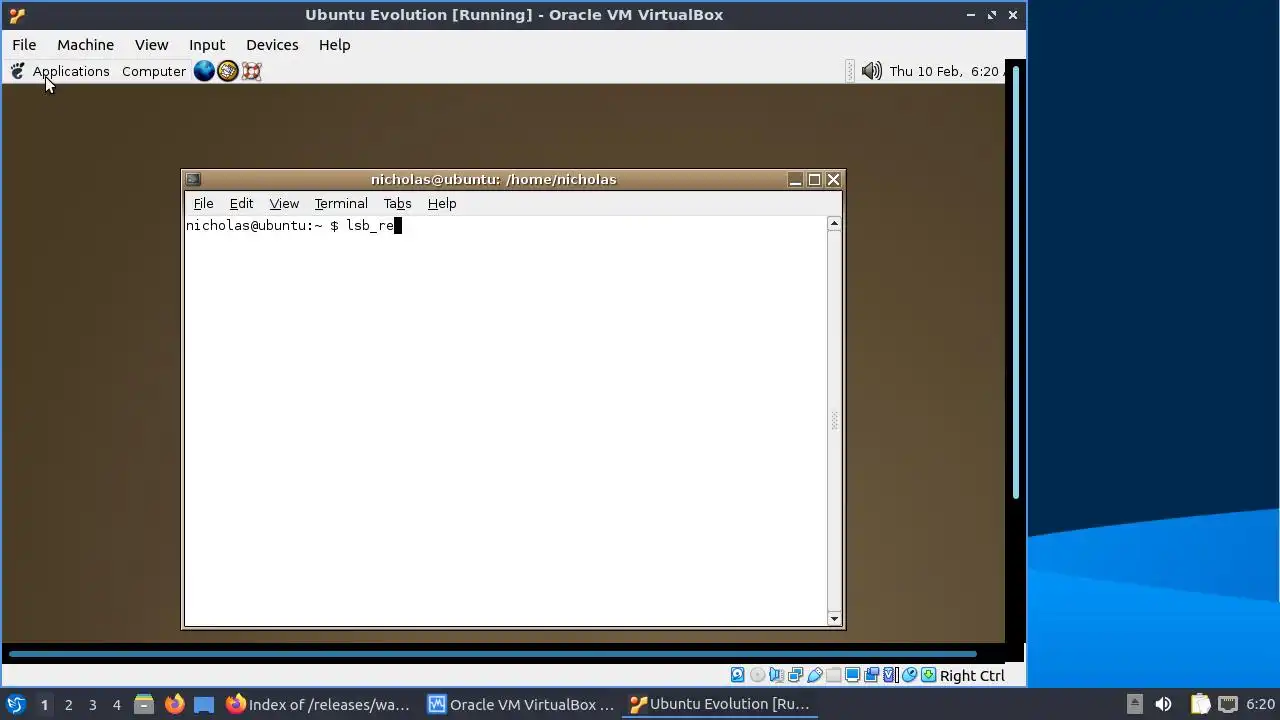
Task: Click the VirtualBox optical drive indicator
Action: click(x=757, y=675)
